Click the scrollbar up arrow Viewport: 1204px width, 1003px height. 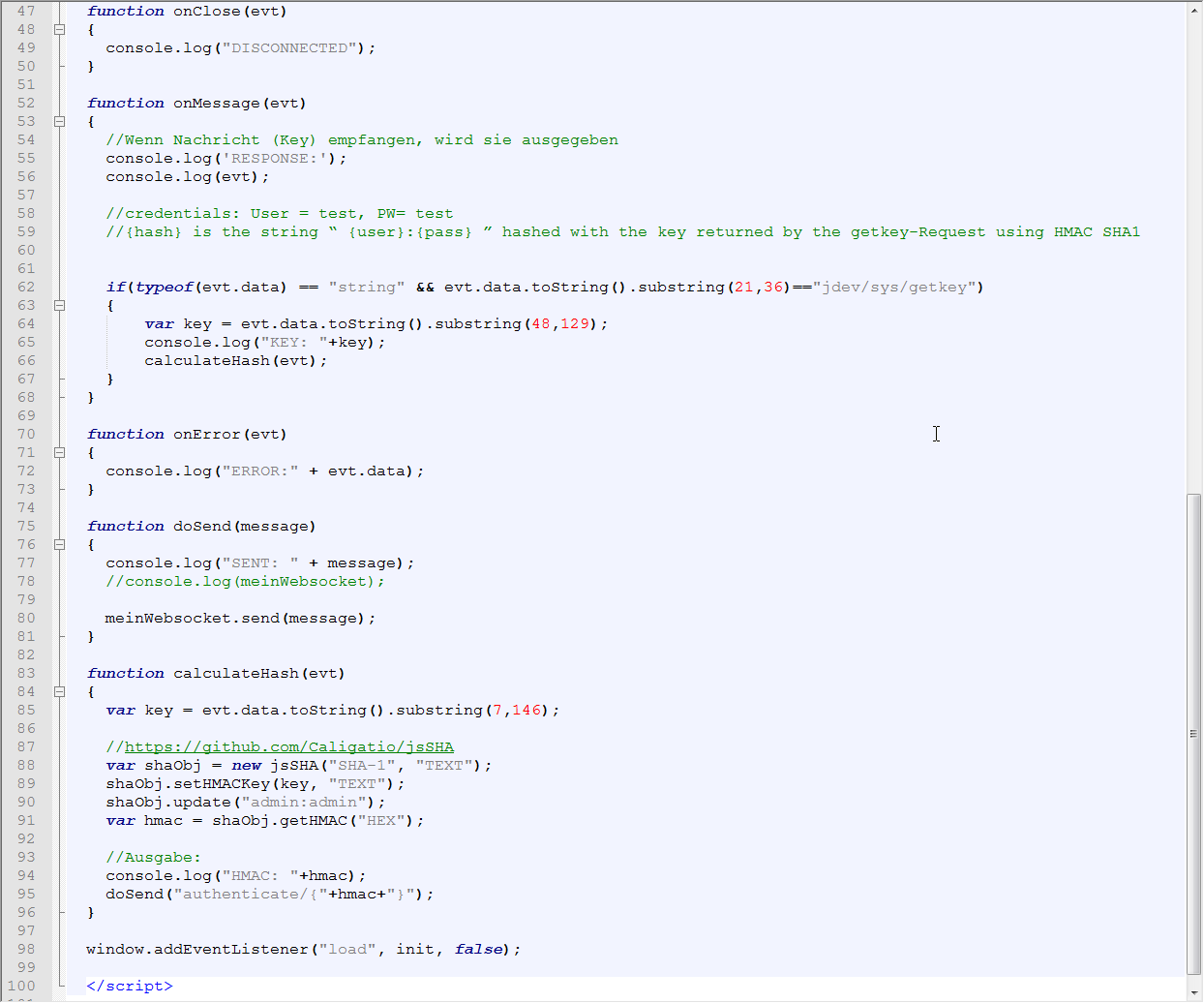click(x=1194, y=9)
